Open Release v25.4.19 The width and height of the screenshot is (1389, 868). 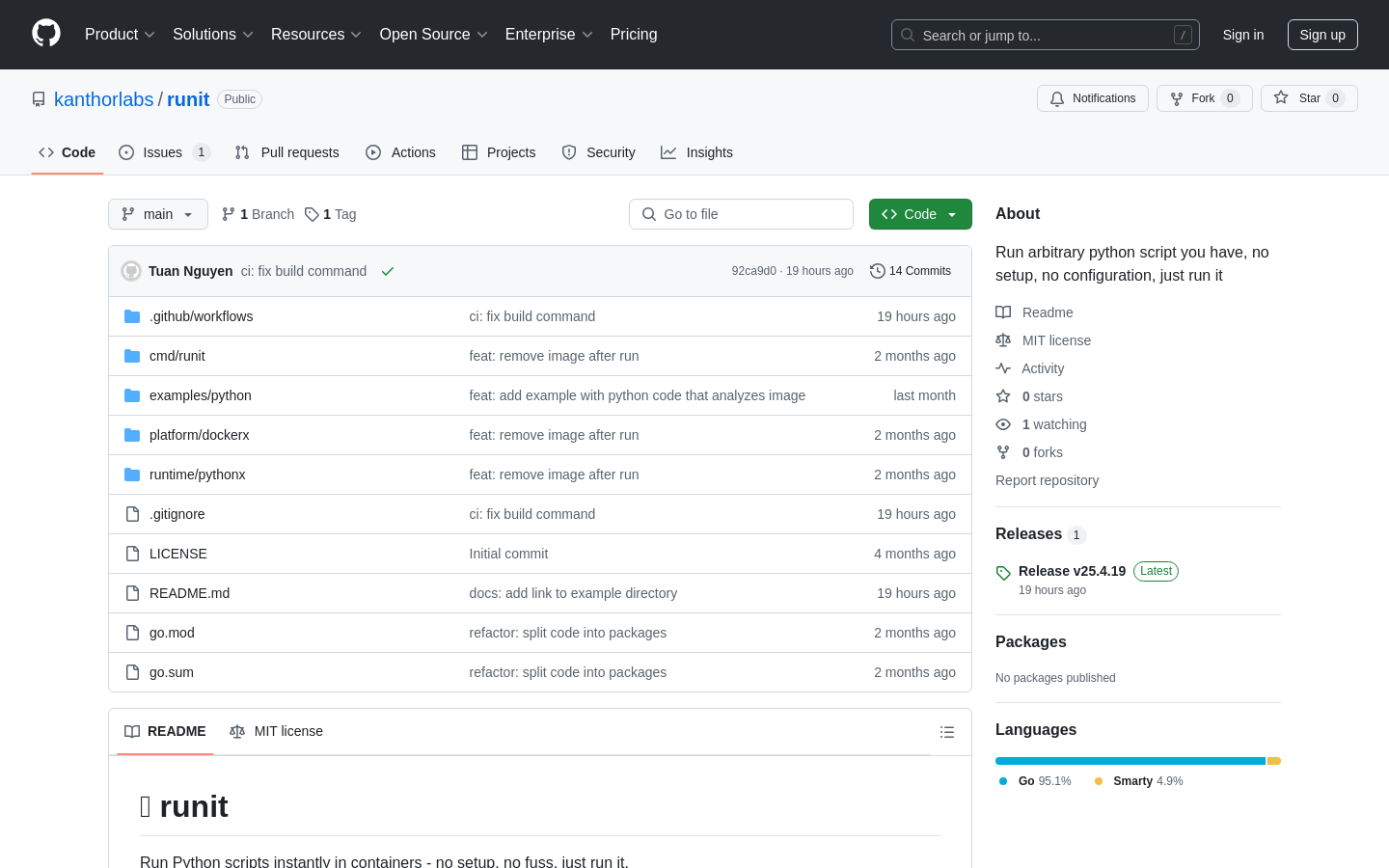[1072, 571]
